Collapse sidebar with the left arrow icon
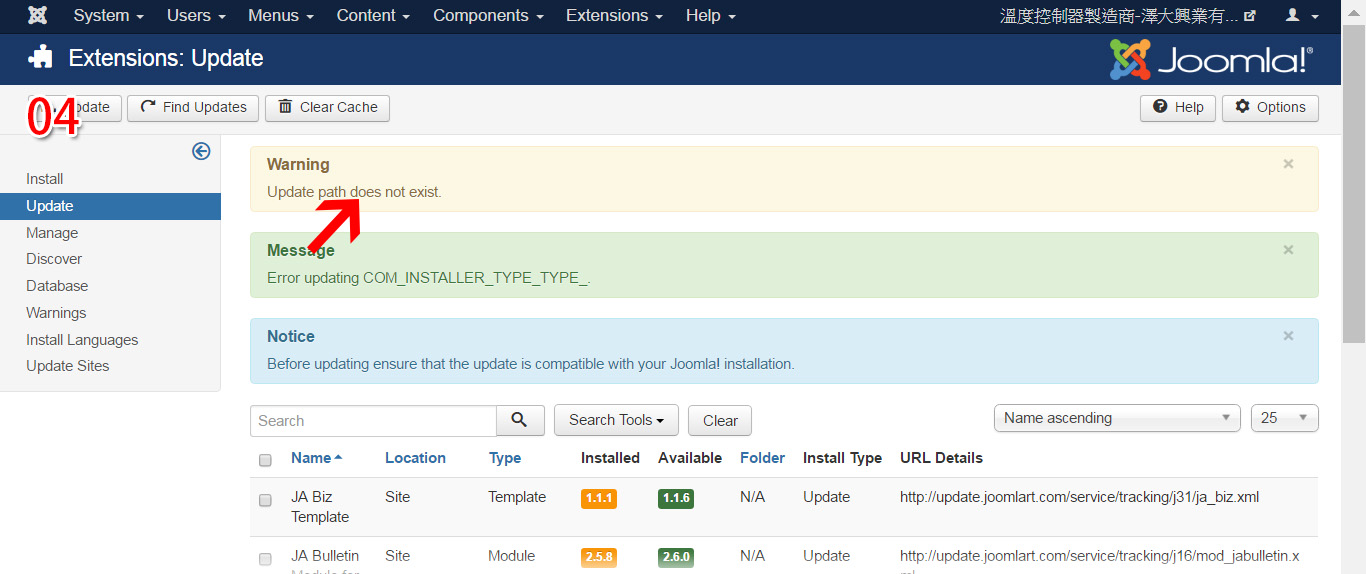This screenshot has width=1366, height=574. coord(201,151)
